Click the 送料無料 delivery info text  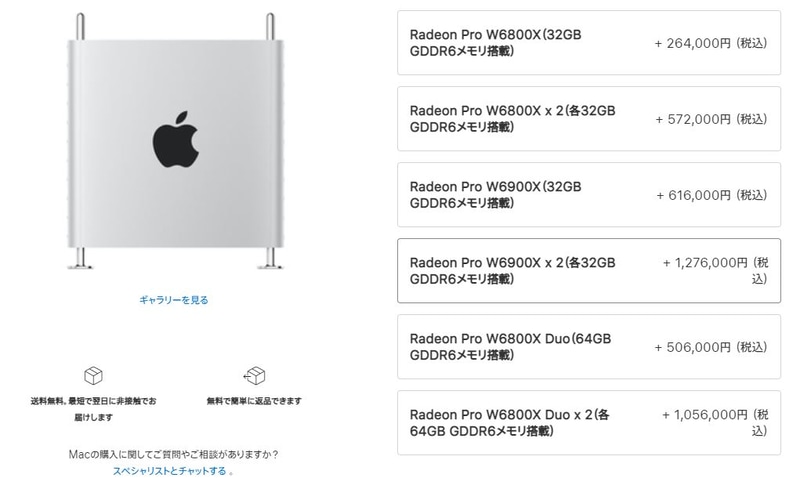click(93, 409)
